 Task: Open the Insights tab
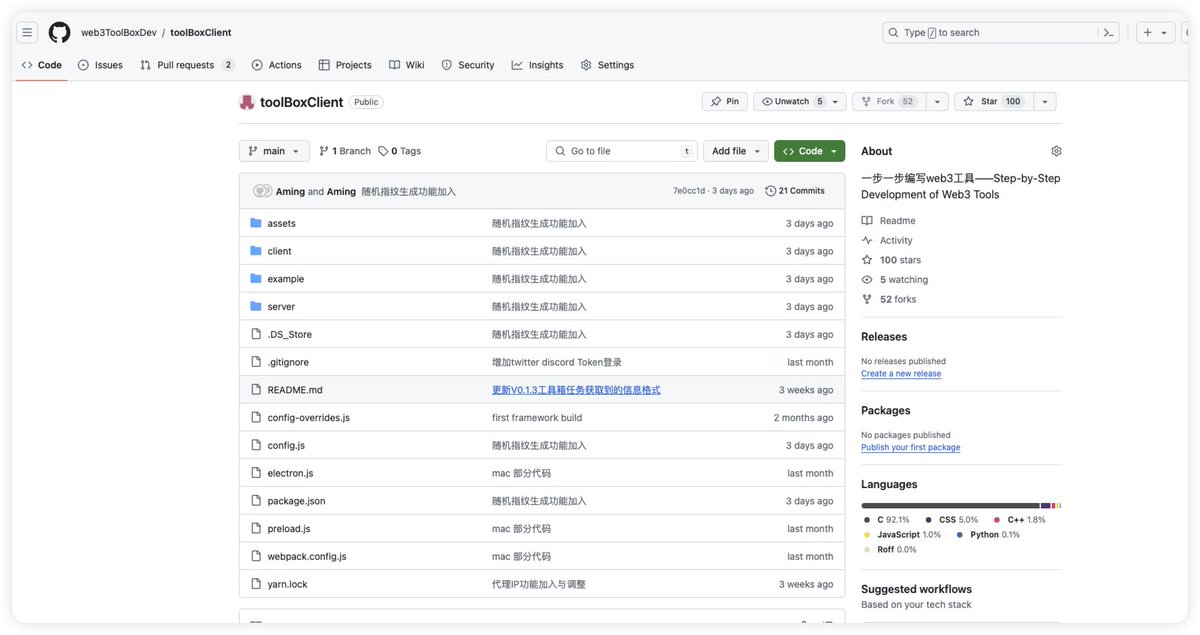(538, 65)
